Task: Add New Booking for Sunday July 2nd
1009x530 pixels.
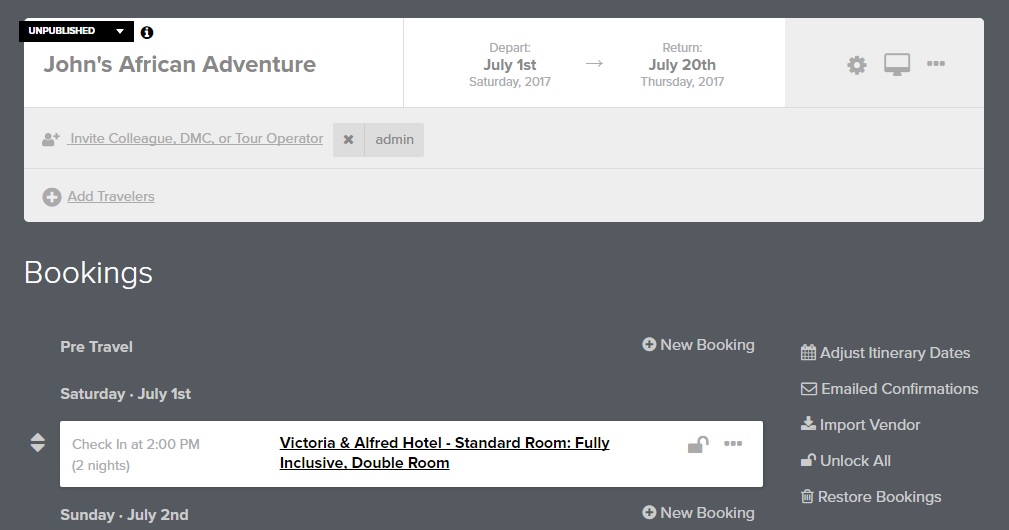Action: pos(699,513)
